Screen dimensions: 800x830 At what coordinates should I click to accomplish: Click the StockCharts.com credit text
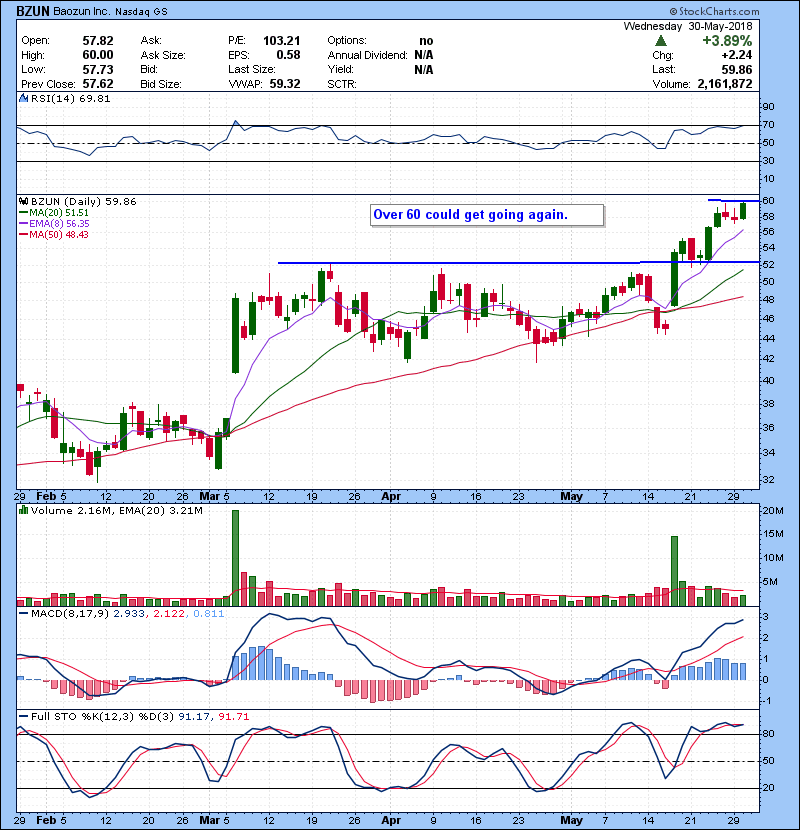point(715,11)
